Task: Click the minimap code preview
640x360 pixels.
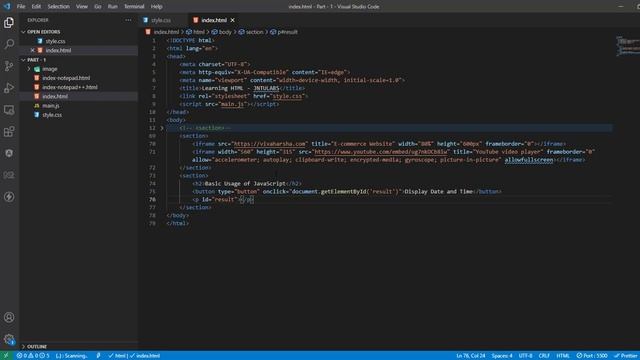Action: click(x=628, y=46)
